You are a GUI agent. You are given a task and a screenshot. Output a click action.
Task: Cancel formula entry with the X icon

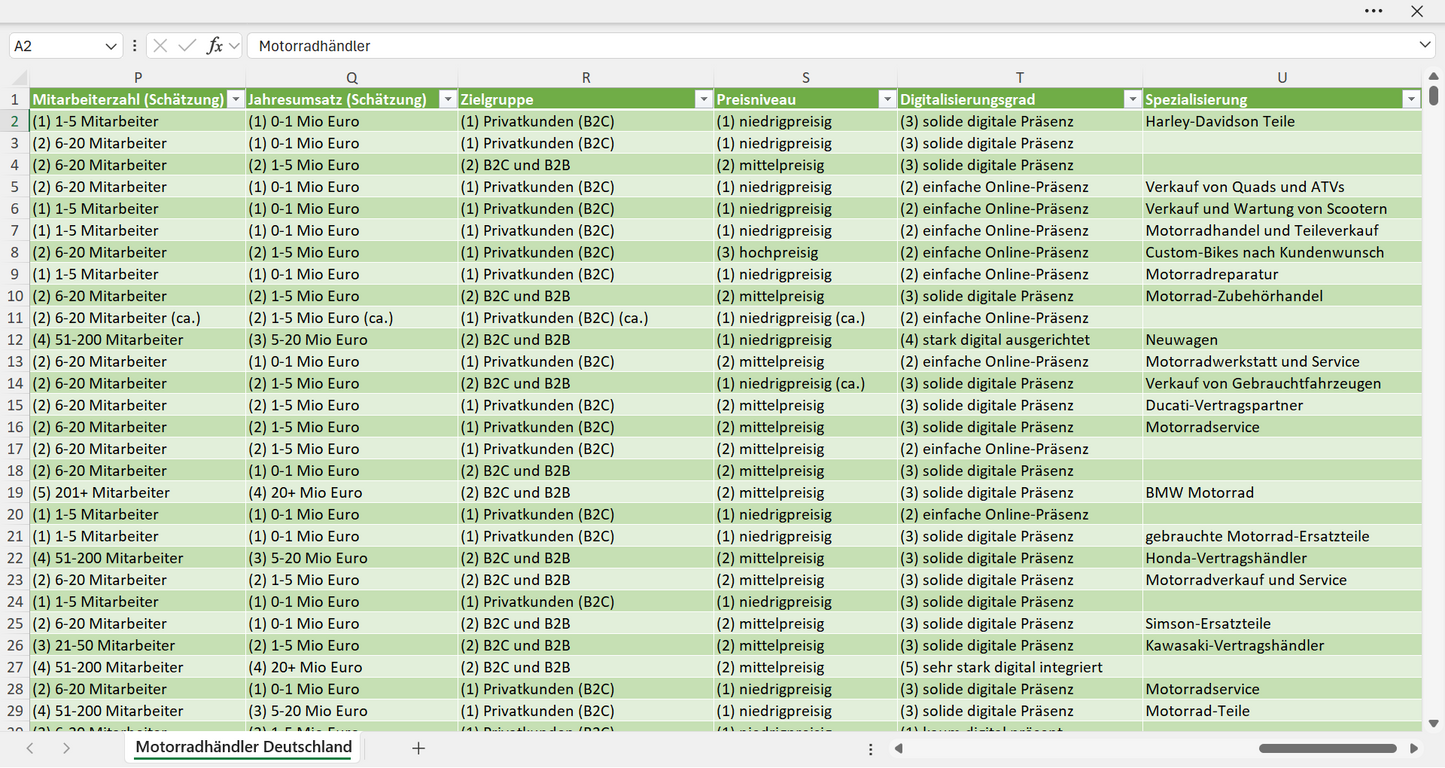pyautogui.click(x=160, y=46)
